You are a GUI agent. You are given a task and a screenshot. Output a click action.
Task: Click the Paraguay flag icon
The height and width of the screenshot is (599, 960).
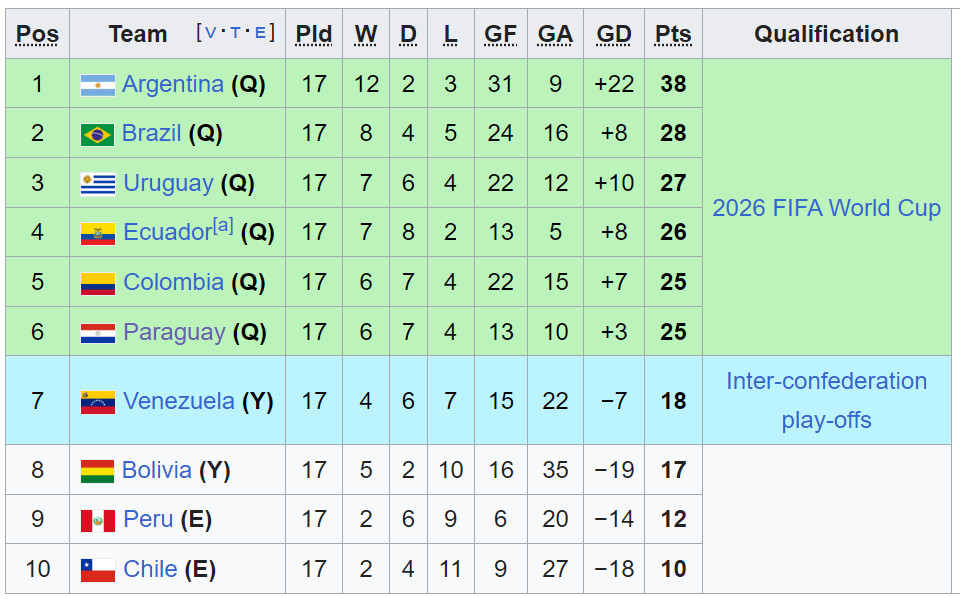(98, 333)
